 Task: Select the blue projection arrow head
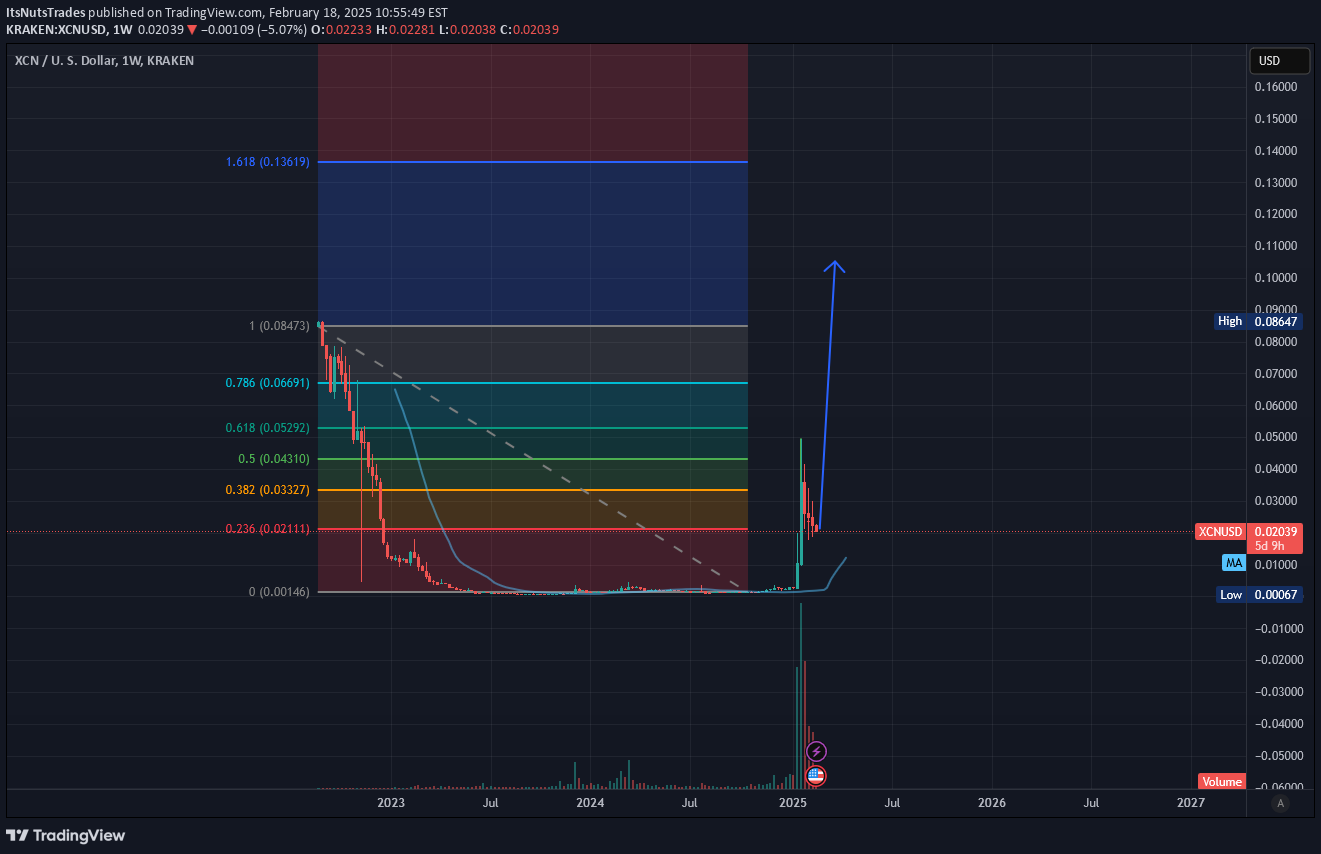click(x=835, y=267)
